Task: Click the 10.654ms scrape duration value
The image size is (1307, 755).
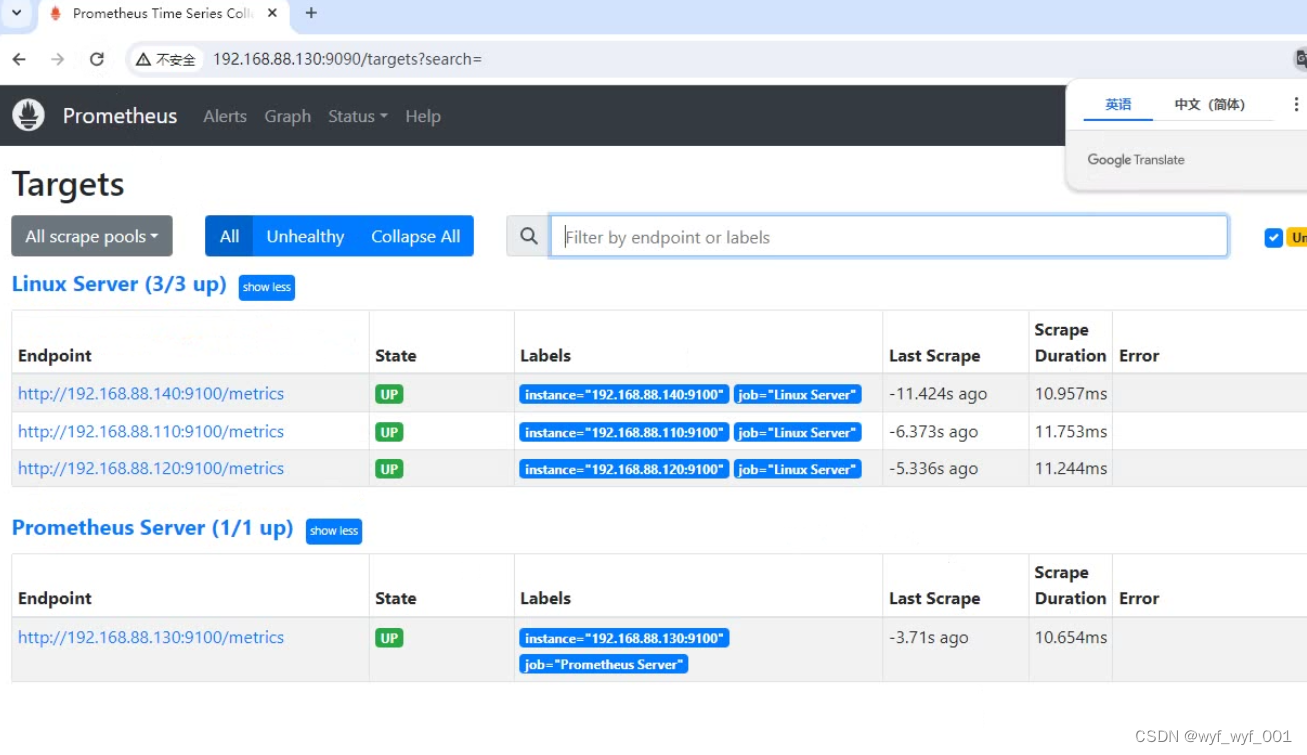Action: coord(1071,637)
